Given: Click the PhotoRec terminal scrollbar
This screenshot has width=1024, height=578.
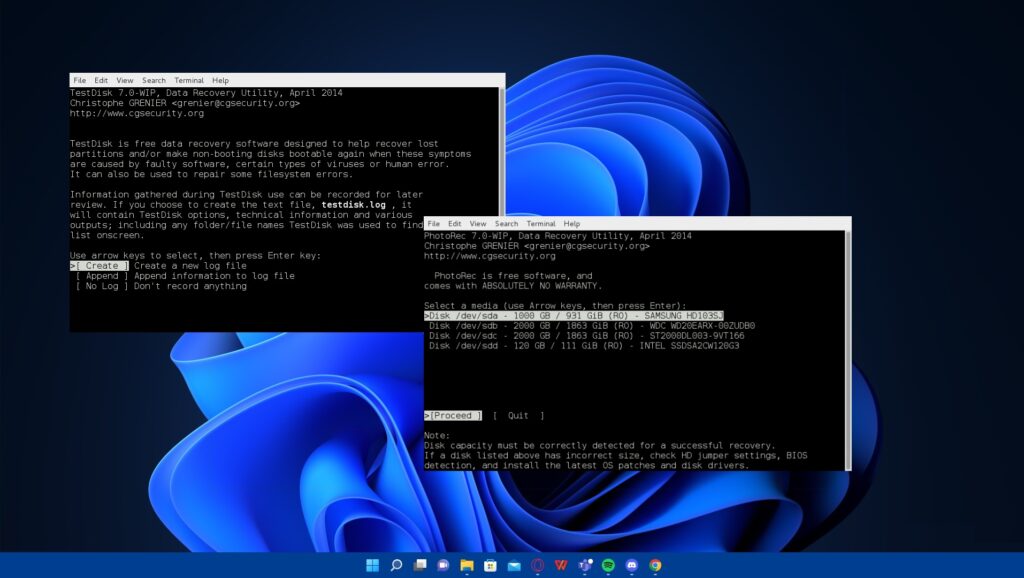Looking at the screenshot, I should [848, 350].
